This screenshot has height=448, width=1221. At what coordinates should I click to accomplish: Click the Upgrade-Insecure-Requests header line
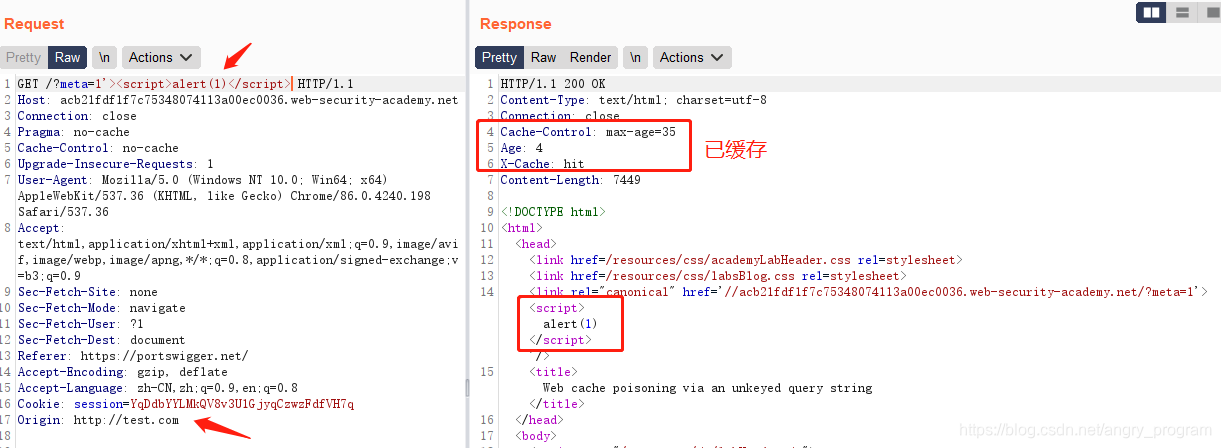pos(115,164)
